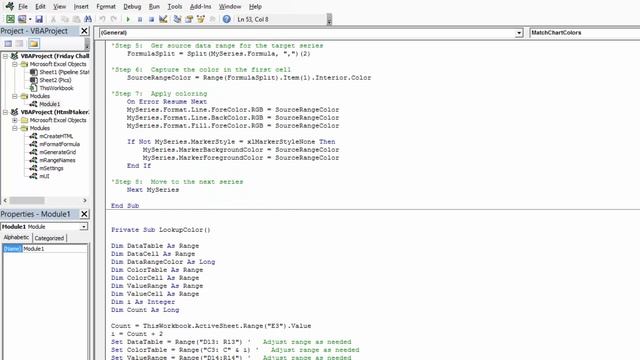Screen dimensions: 640x360
Task: Click the View Code icon in Project pane
Action: coord(8,44)
